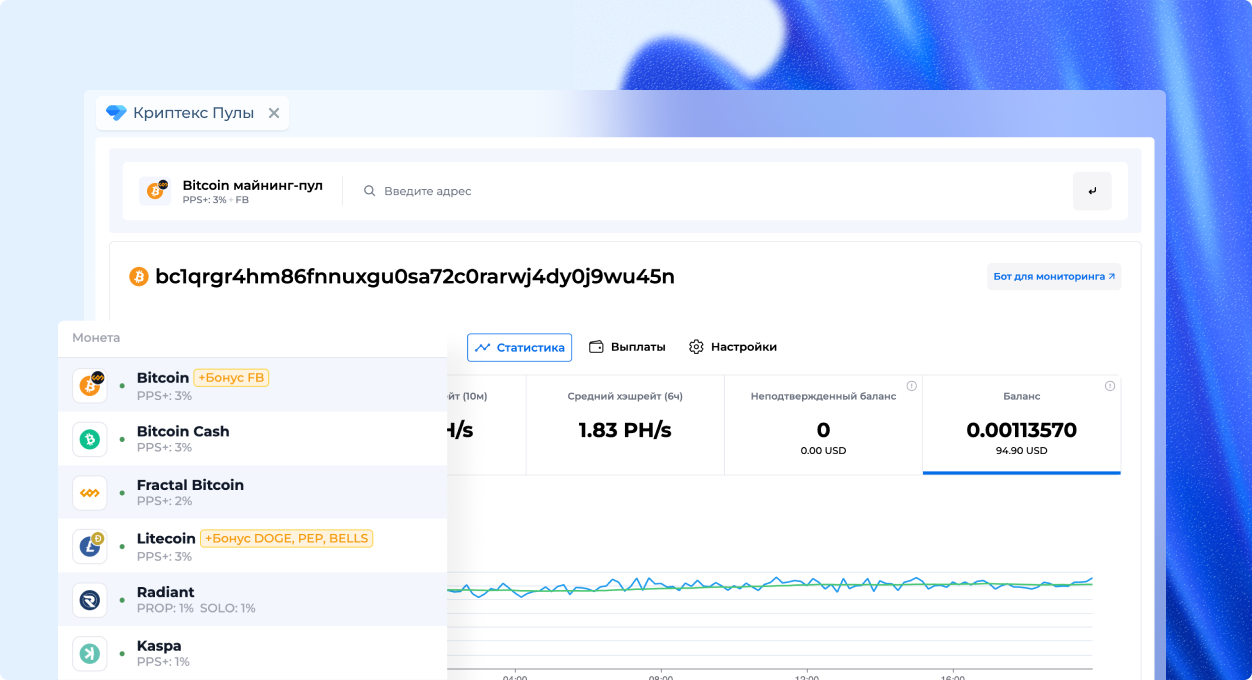Click the chart icon in Статистика tab
Screen dimensions: 1252x680
tap(483, 348)
